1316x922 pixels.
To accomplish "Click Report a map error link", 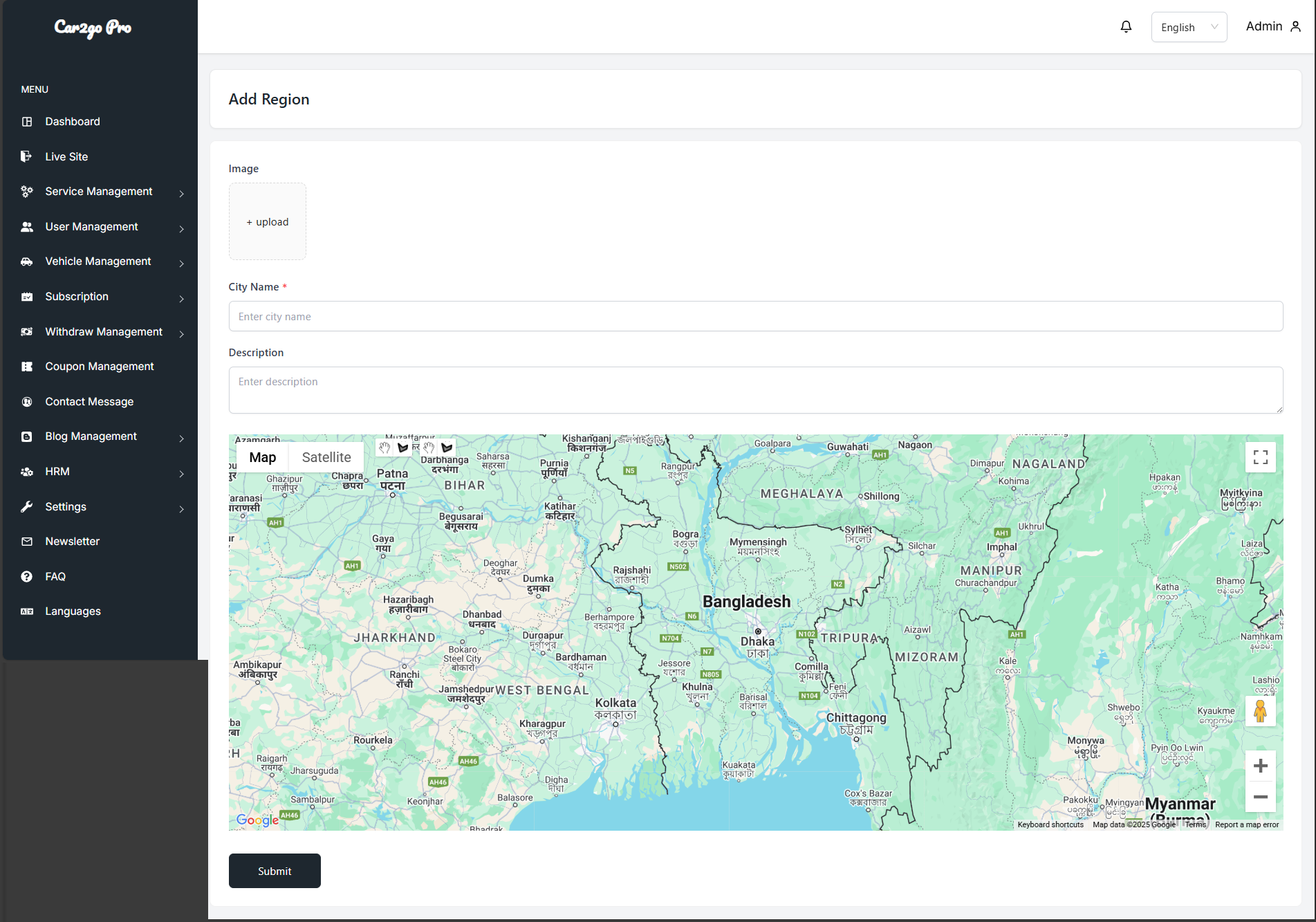I will [x=1247, y=824].
